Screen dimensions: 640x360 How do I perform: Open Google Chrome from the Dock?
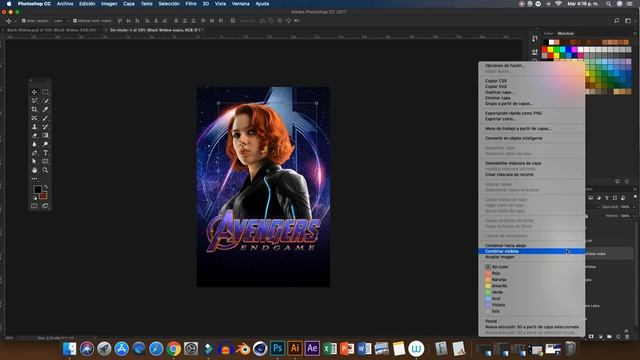point(173,349)
